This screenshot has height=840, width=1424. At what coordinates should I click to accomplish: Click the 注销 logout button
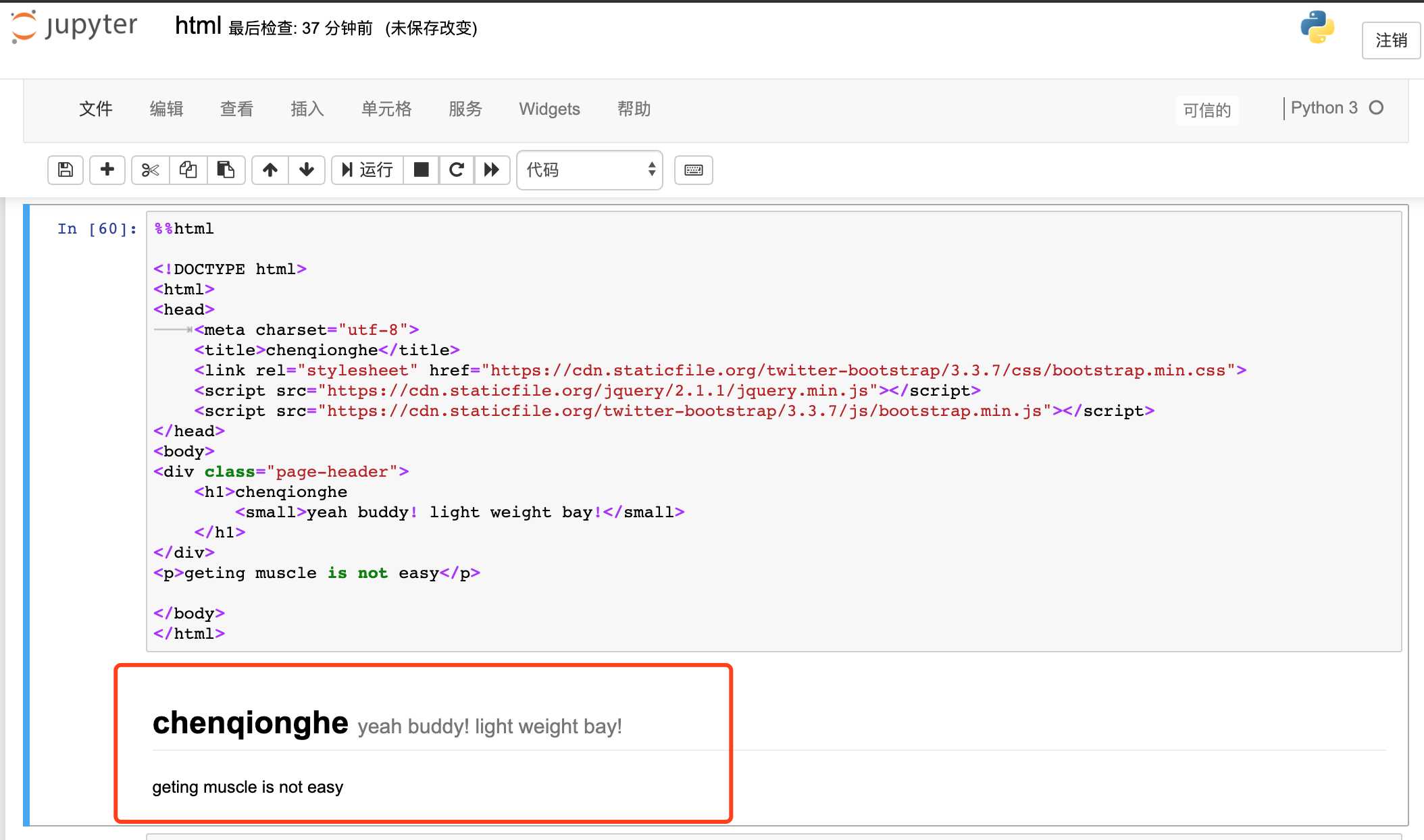point(1391,41)
